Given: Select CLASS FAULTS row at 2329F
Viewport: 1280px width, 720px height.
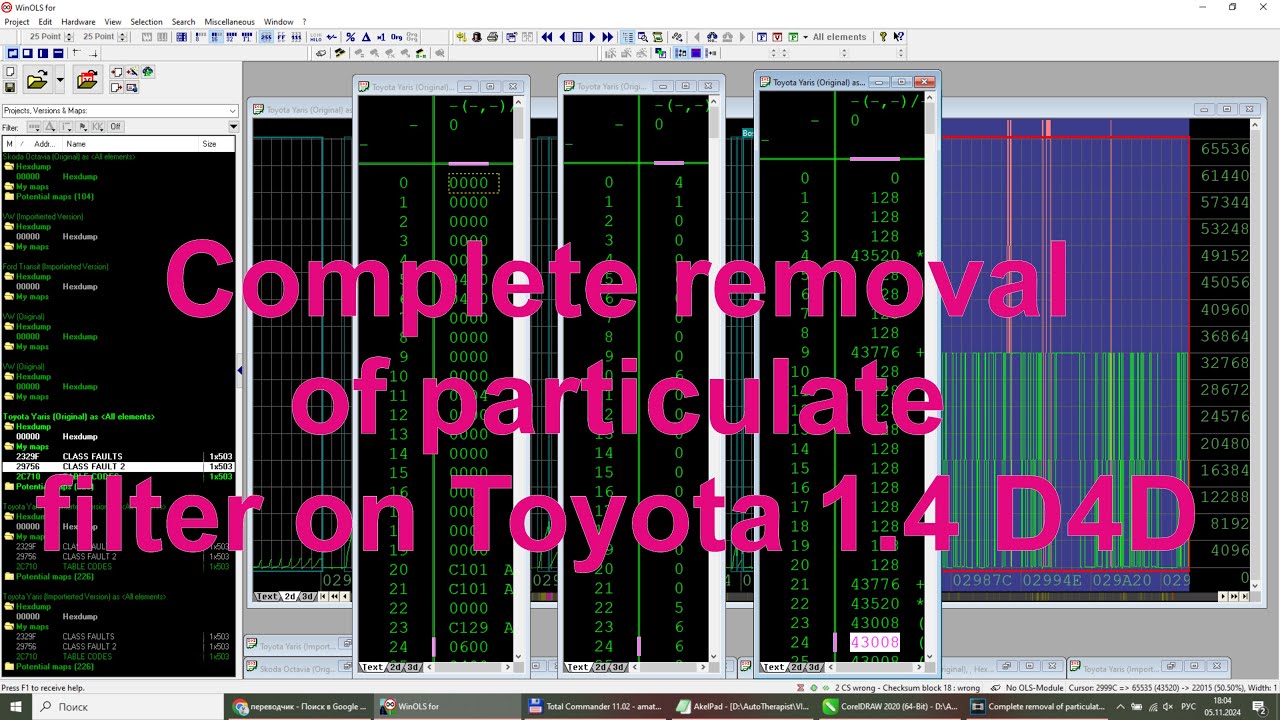Looking at the screenshot, I should pos(118,456).
